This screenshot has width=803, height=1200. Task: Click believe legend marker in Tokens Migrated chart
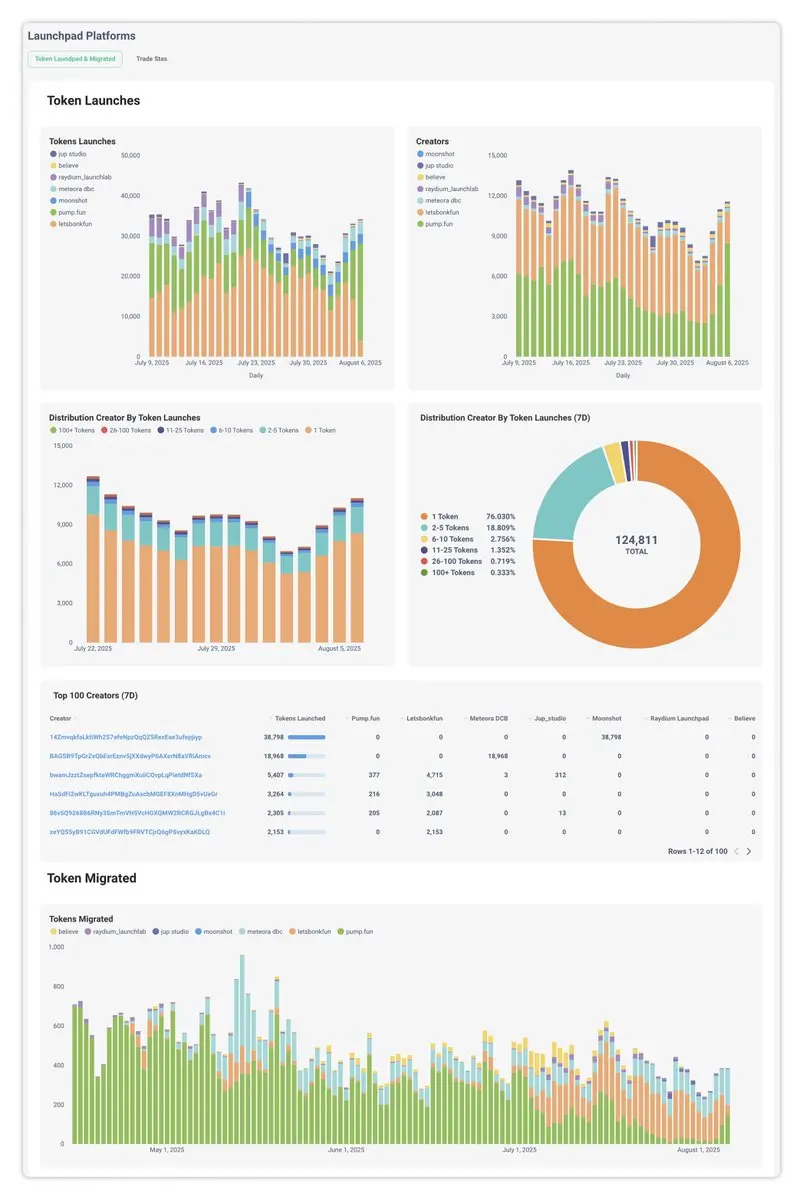(x=53, y=931)
